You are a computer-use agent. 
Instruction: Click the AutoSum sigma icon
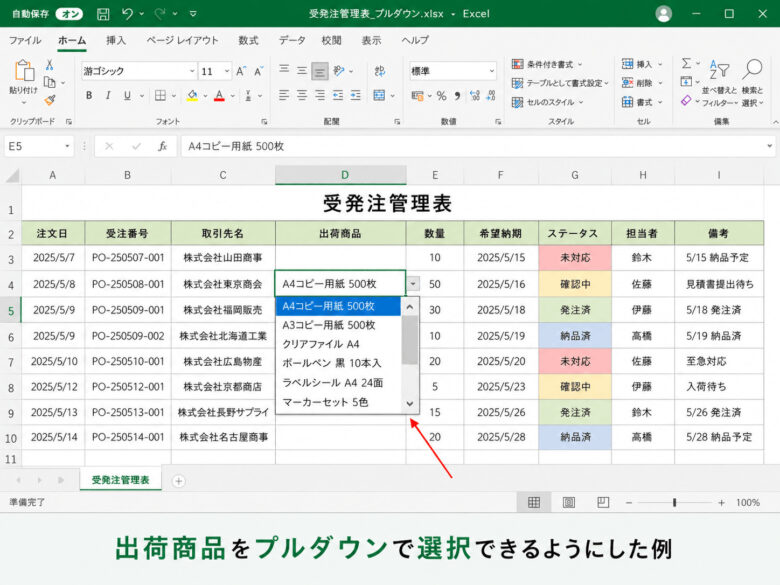pos(686,63)
